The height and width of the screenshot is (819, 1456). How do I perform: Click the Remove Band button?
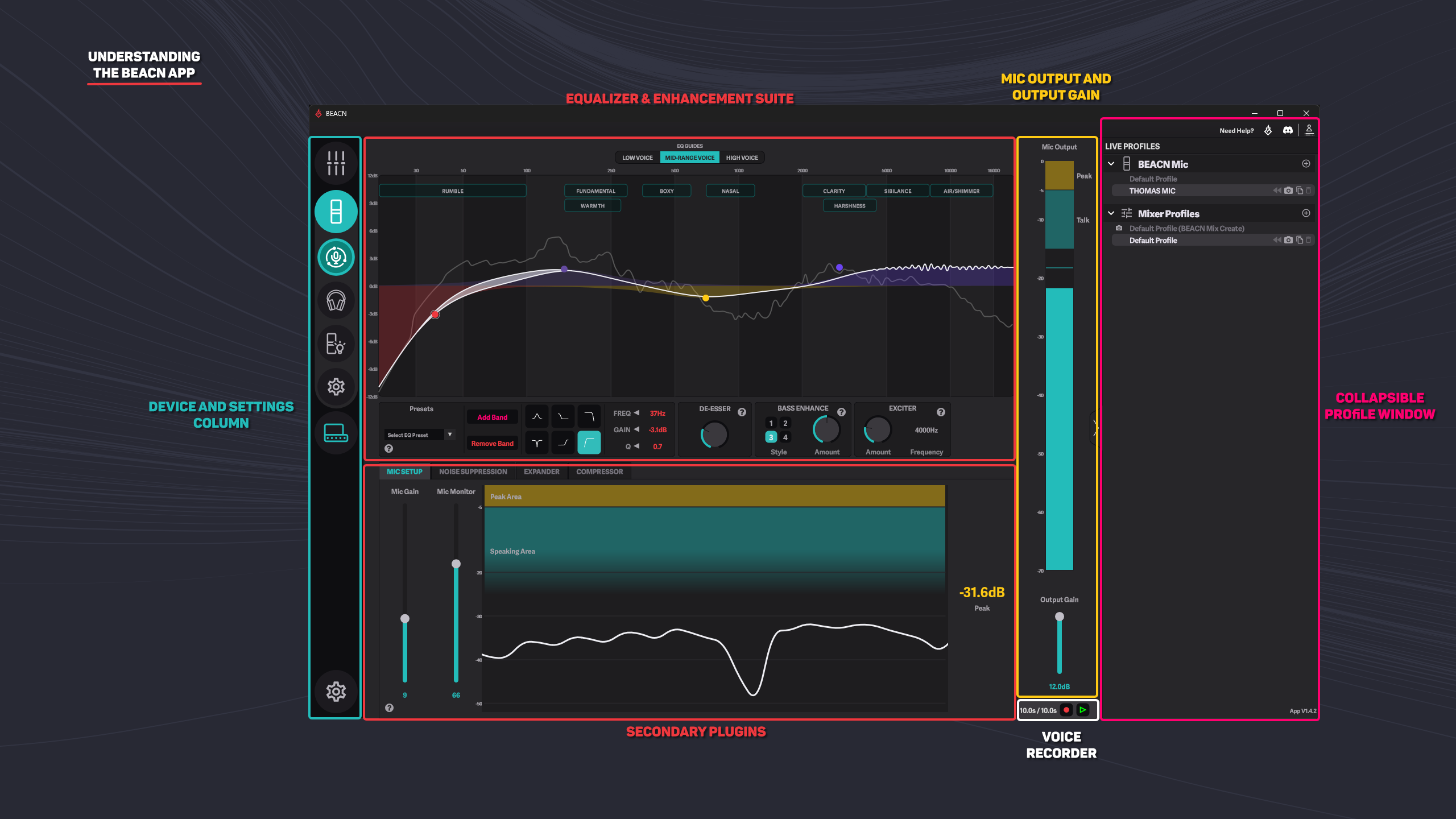tap(493, 443)
